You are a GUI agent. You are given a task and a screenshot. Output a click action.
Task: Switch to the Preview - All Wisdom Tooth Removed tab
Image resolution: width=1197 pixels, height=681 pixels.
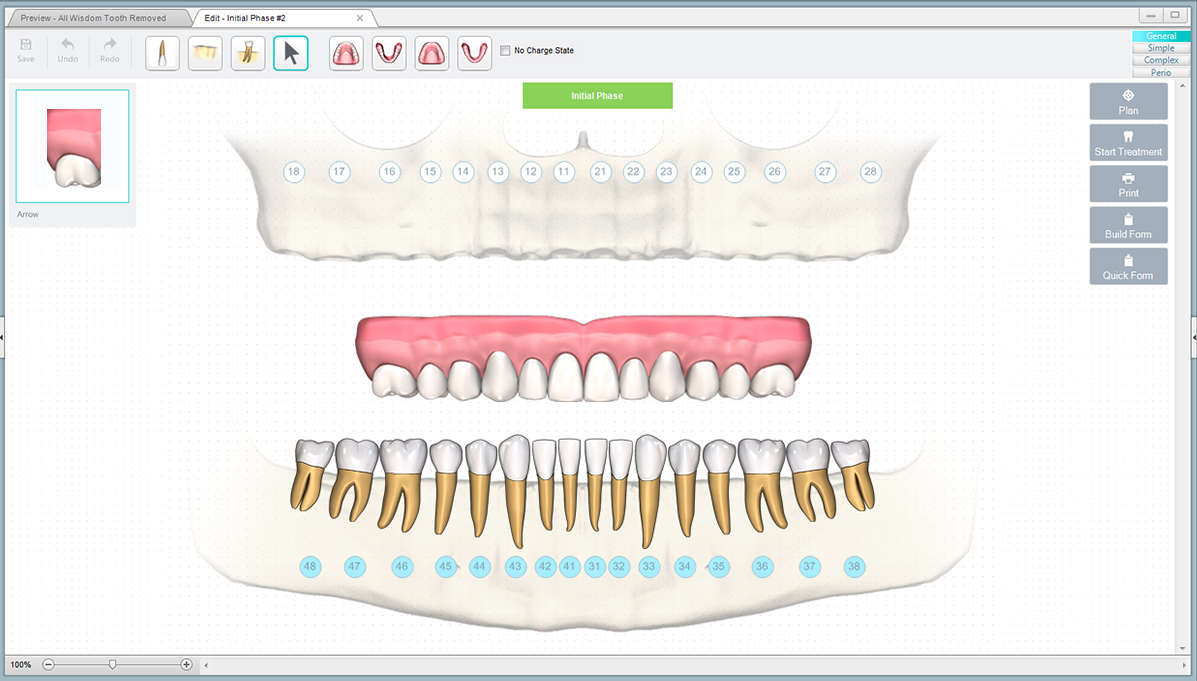pos(95,17)
